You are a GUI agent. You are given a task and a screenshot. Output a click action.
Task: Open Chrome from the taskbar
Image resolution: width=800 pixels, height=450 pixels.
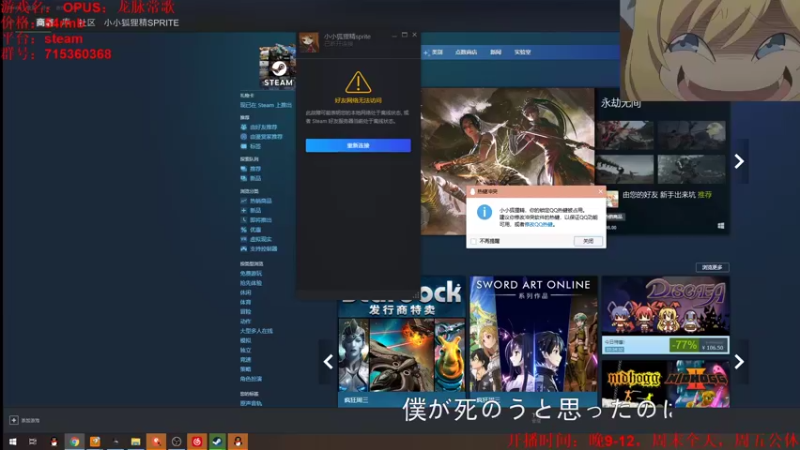tap(74, 441)
